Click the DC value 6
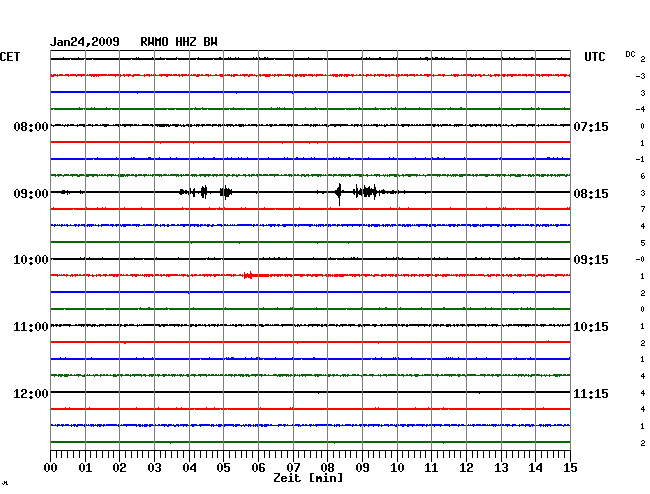This screenshot has width=650, height=494. pos(643,176)
